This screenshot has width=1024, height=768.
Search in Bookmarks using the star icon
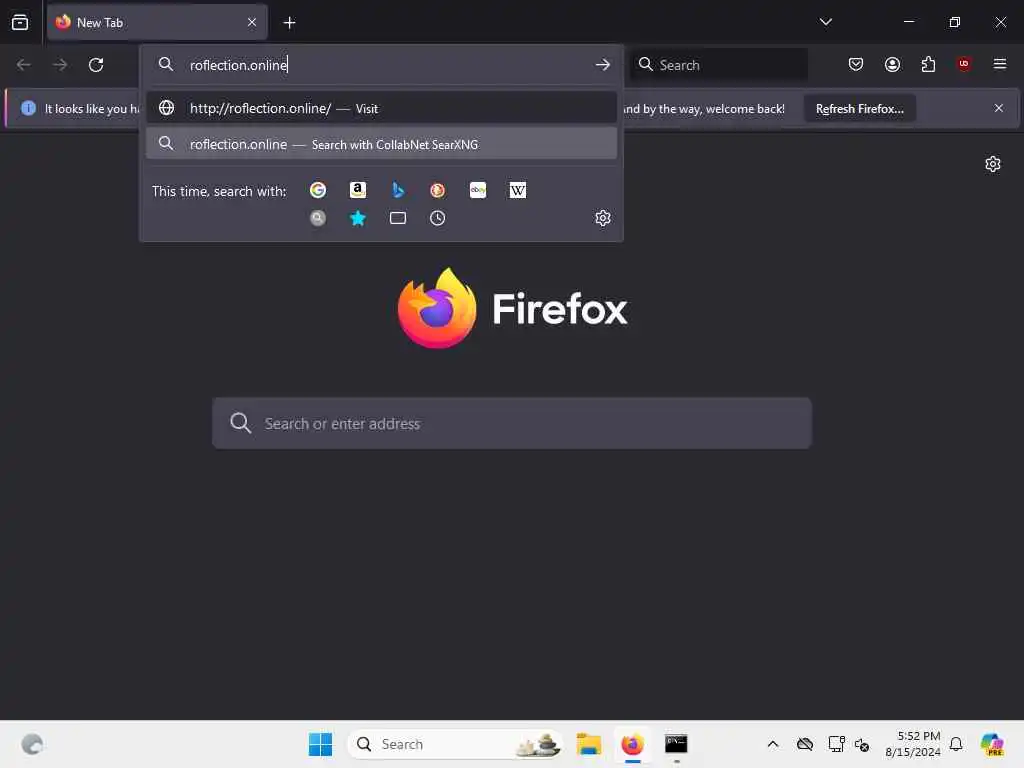(x=358, y=218)
